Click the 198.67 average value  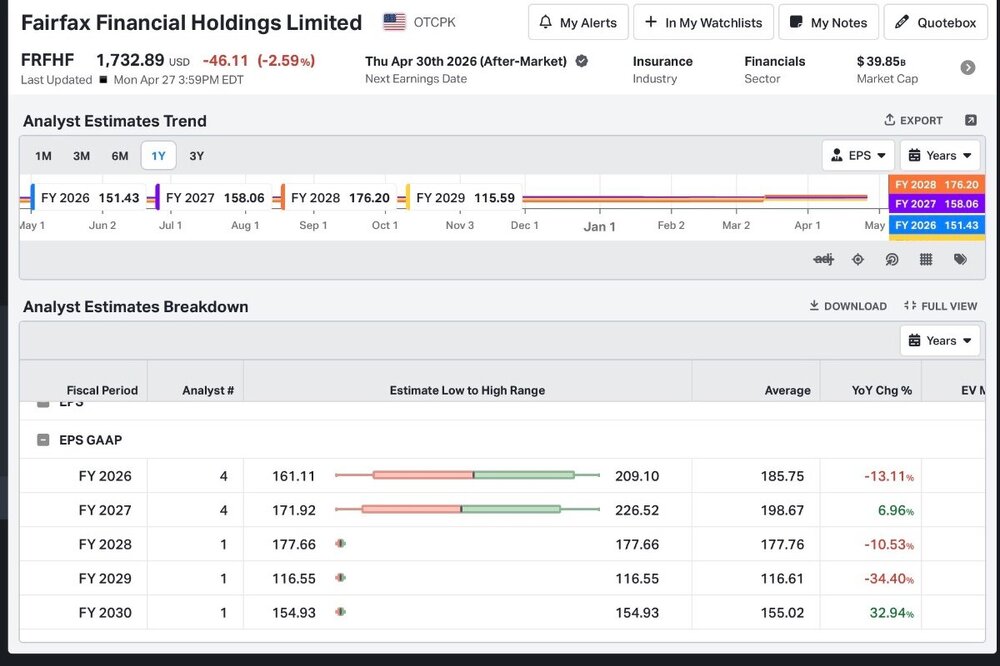tap(783, 510)
